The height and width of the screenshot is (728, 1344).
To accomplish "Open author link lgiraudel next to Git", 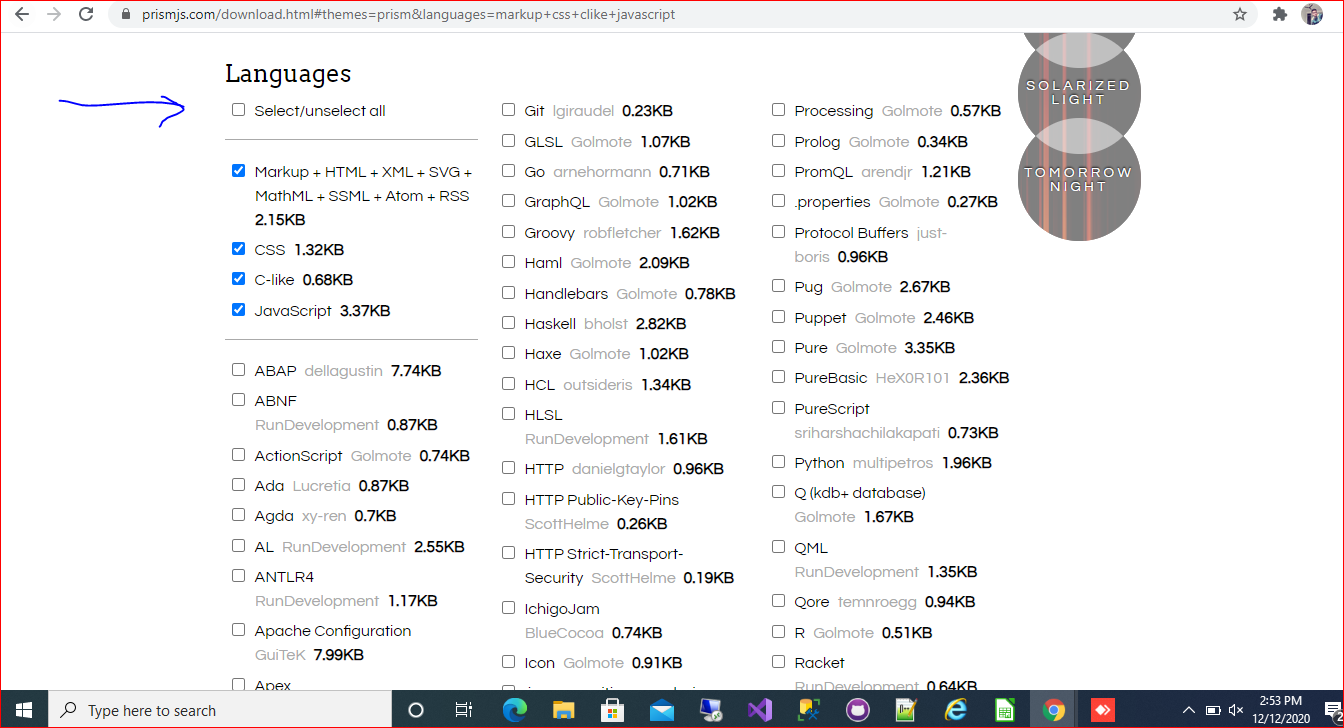I will click(583, 111).
